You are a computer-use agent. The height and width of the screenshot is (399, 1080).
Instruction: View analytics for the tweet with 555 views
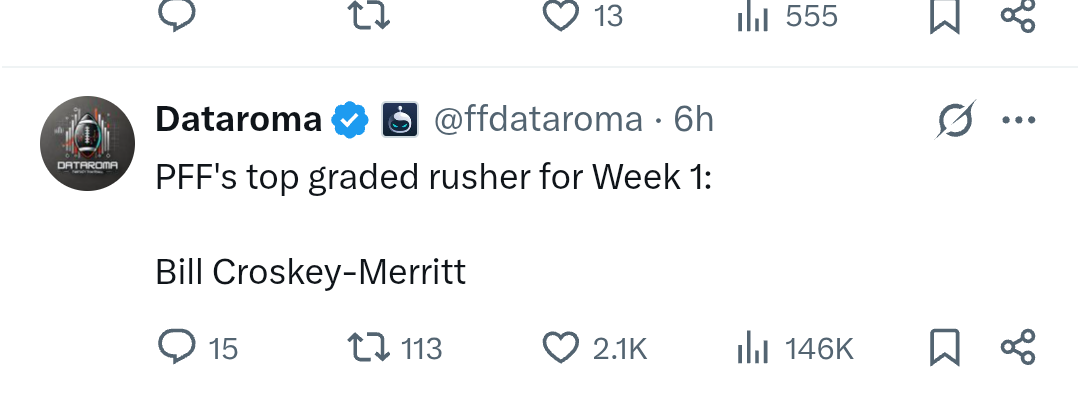tap(787, 15)
